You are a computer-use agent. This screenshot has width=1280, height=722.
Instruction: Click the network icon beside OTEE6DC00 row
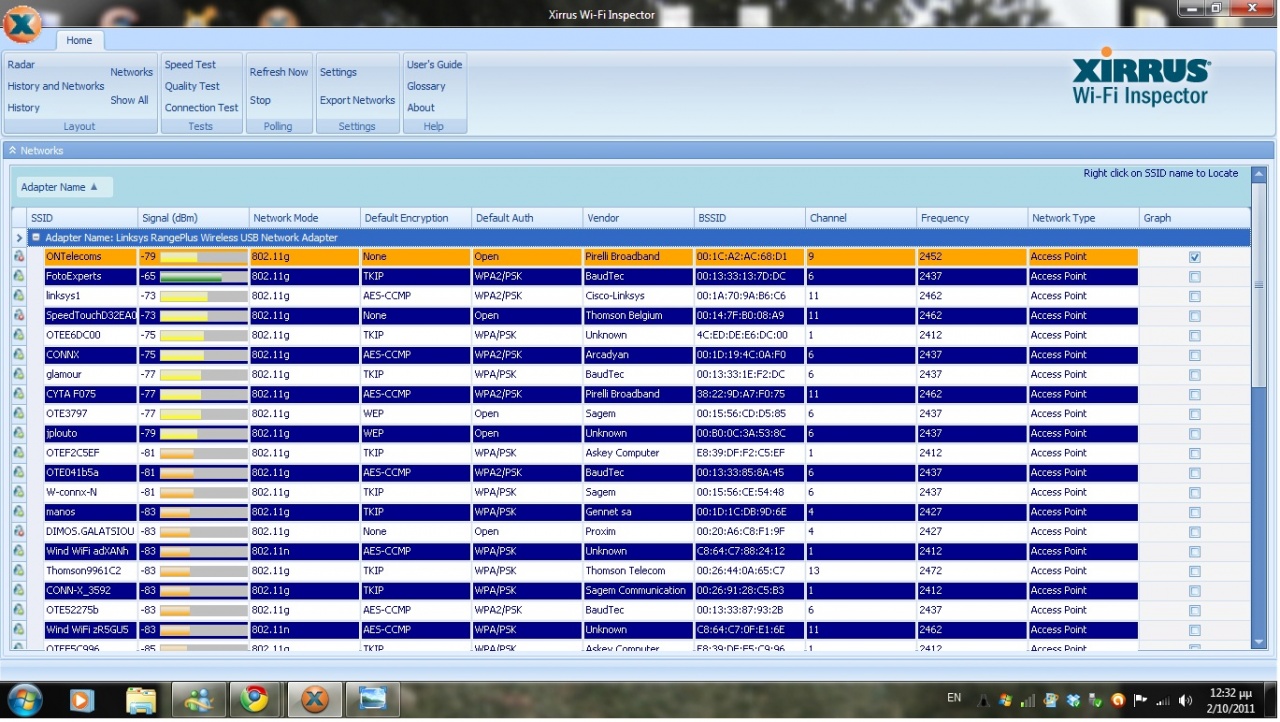click(18, 335)
